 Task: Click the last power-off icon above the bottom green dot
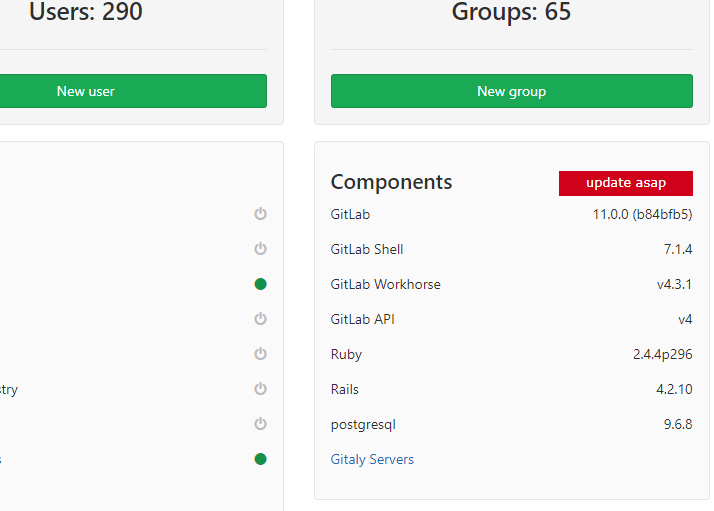(x=260, y=424)
